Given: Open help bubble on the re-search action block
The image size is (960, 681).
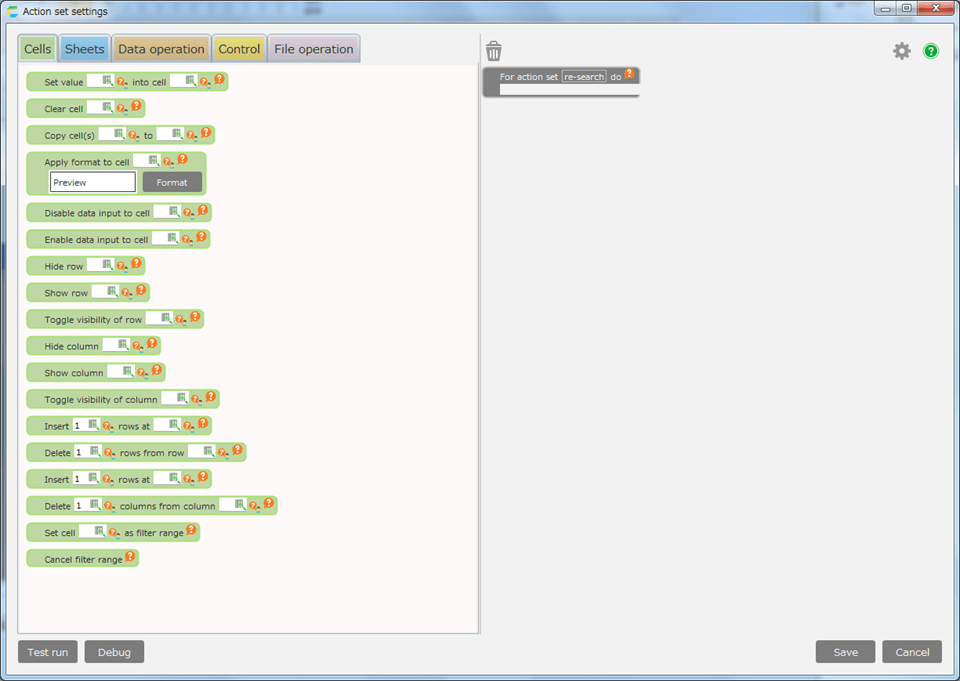Looking at the screenshot, I should (630, 74).
